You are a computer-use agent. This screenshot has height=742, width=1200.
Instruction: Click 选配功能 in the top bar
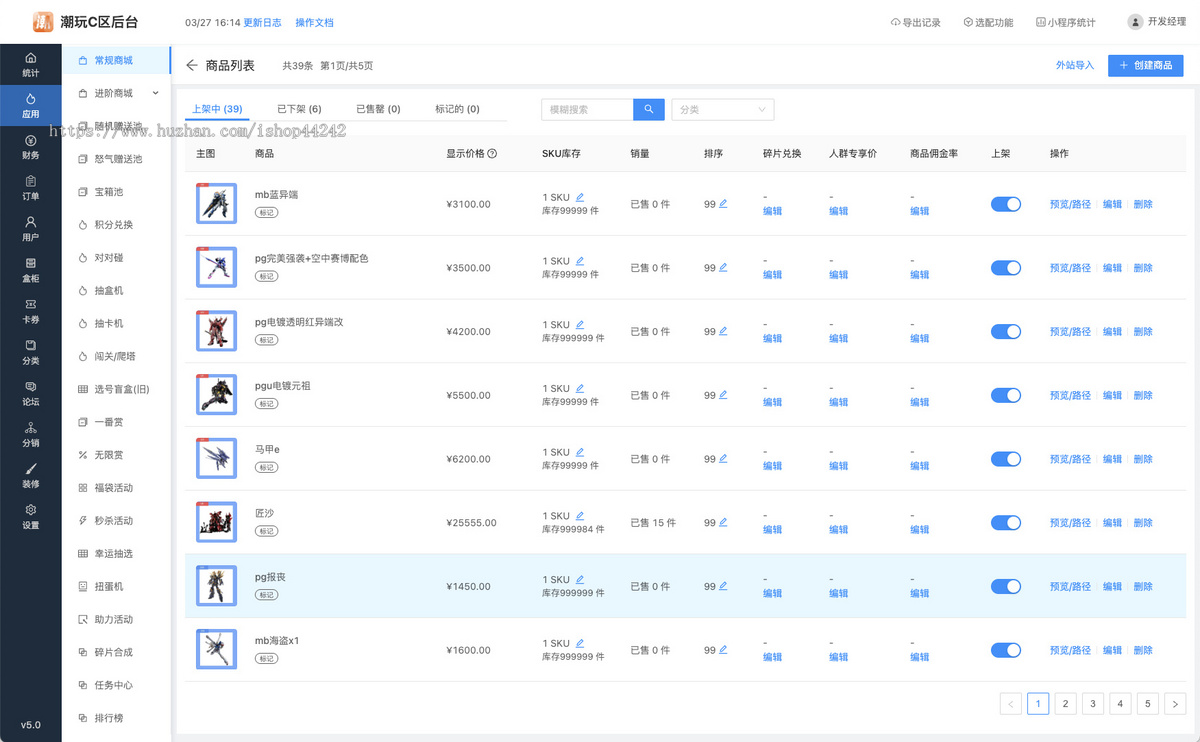coord(988,22)
